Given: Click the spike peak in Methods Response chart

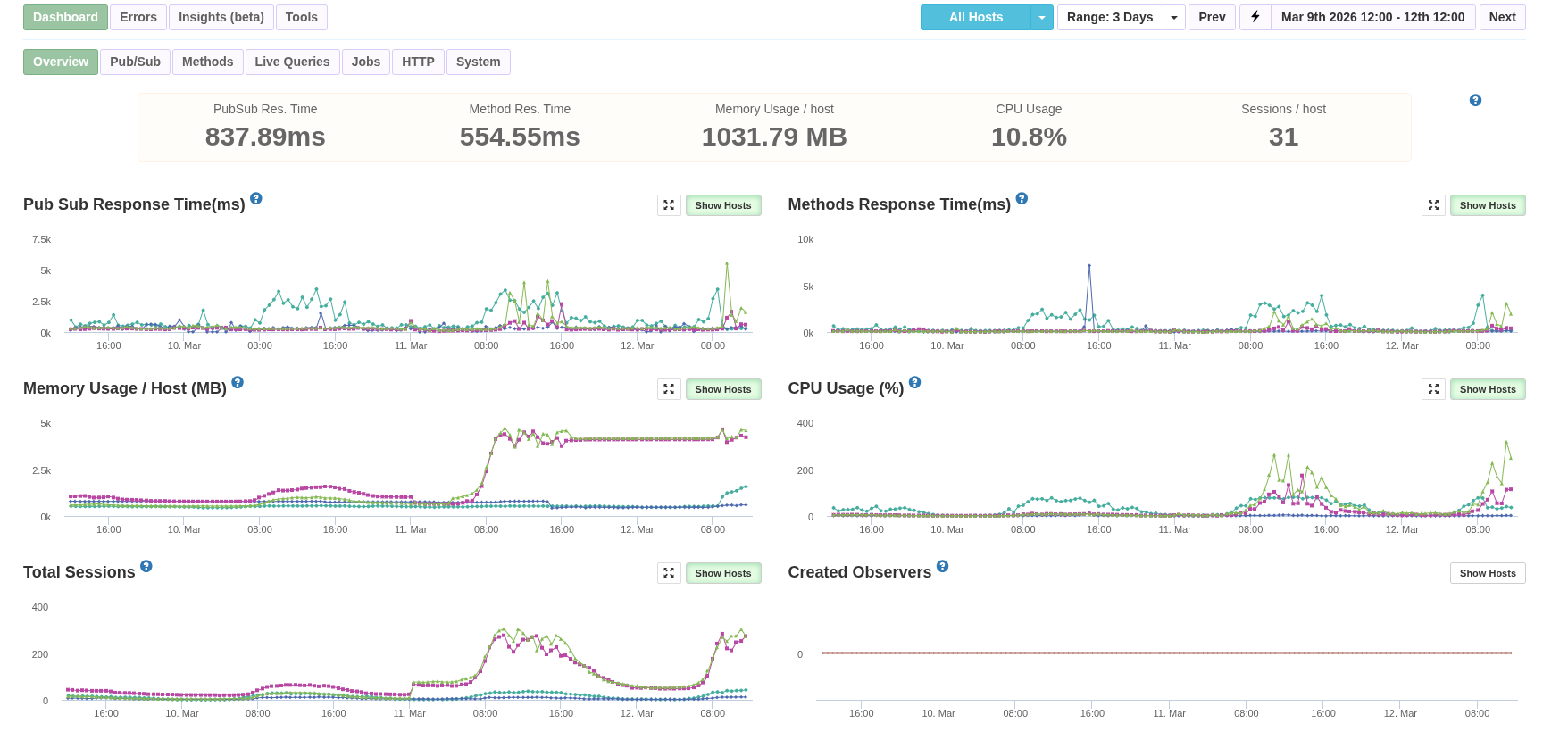Looking at the screenshot, I should tap(1088, 266).
